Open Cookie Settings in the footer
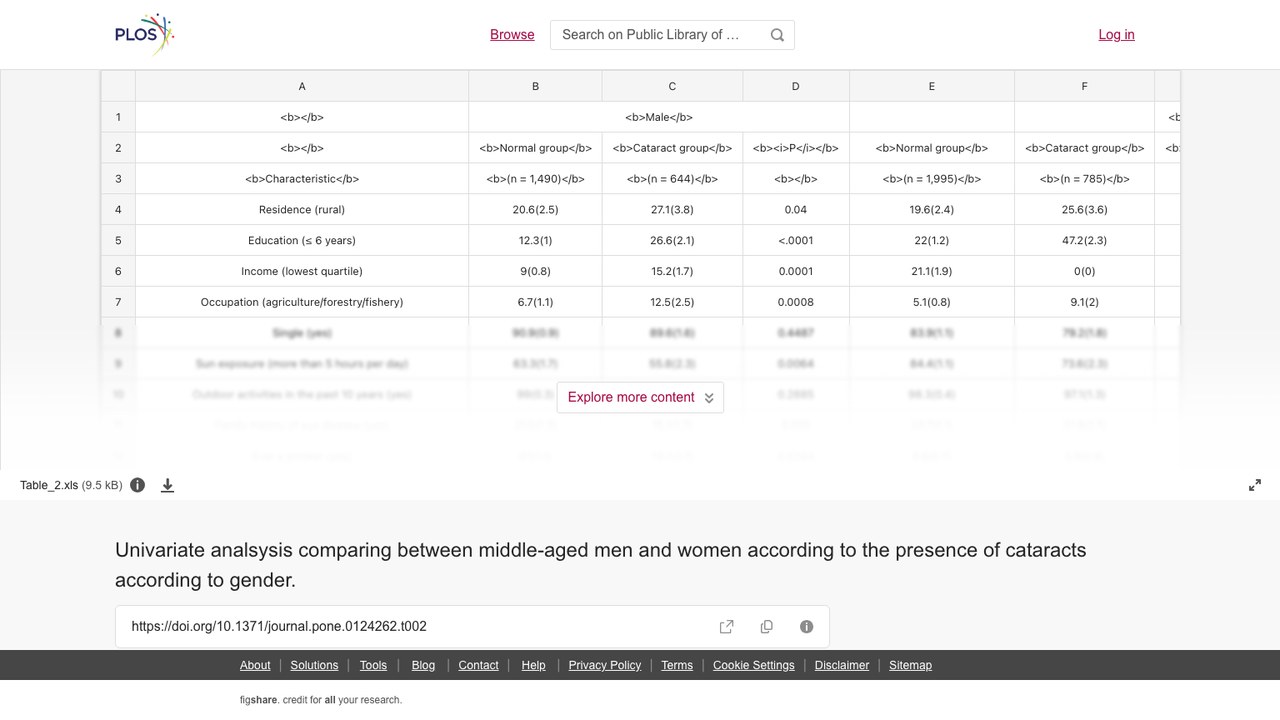The height and width of the screenshot is (720, 1280). pos(754,665)
